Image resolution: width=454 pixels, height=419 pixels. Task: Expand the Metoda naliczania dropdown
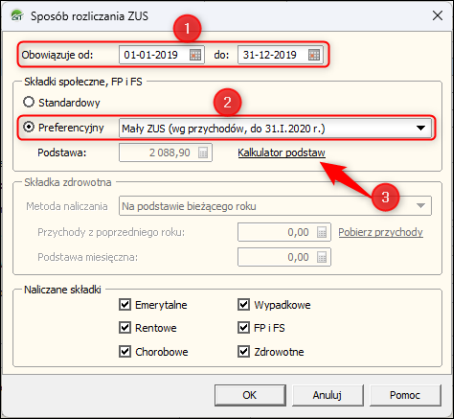point(421,206)
